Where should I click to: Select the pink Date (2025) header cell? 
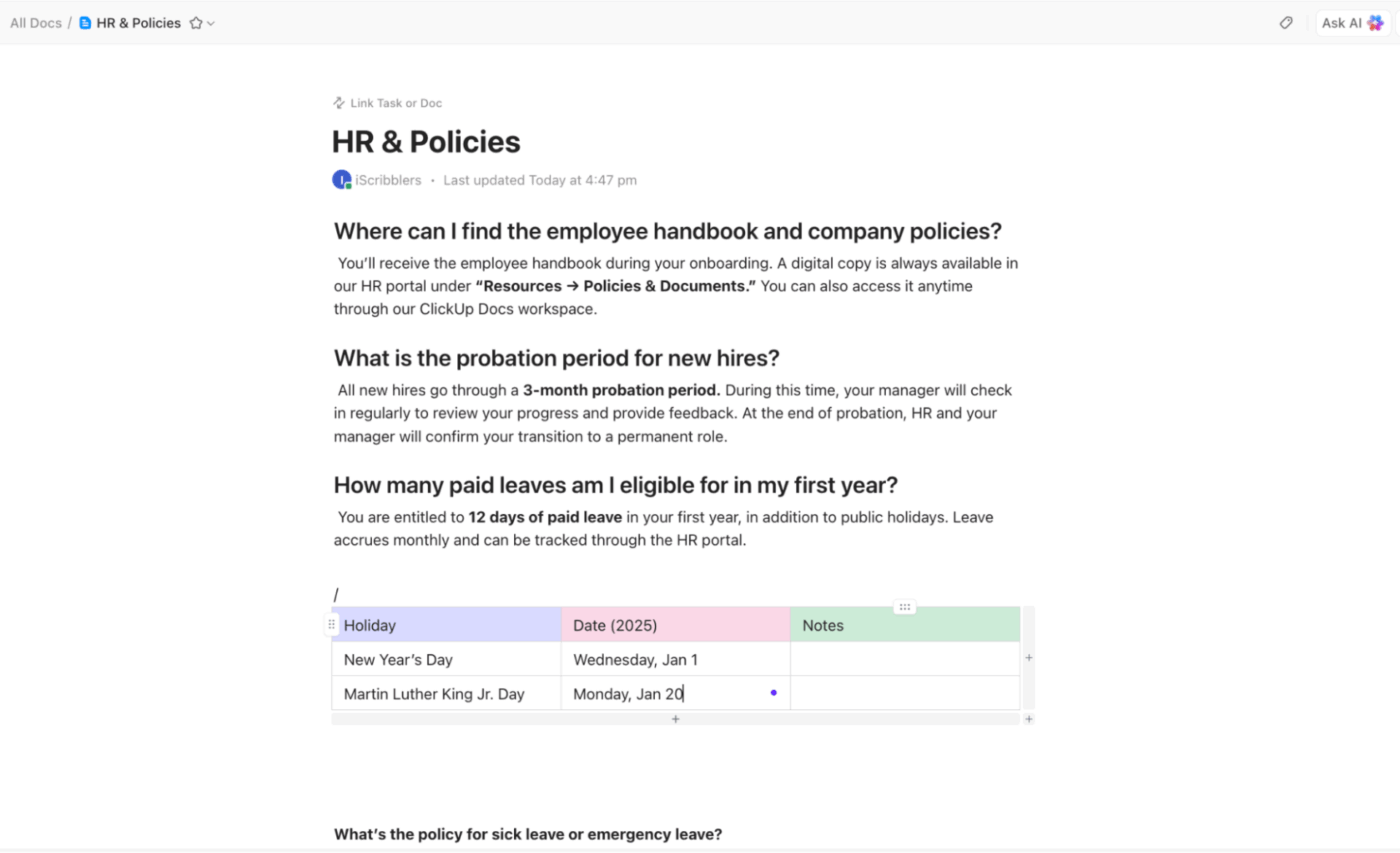pyautogui.click(x=675, y=625)
